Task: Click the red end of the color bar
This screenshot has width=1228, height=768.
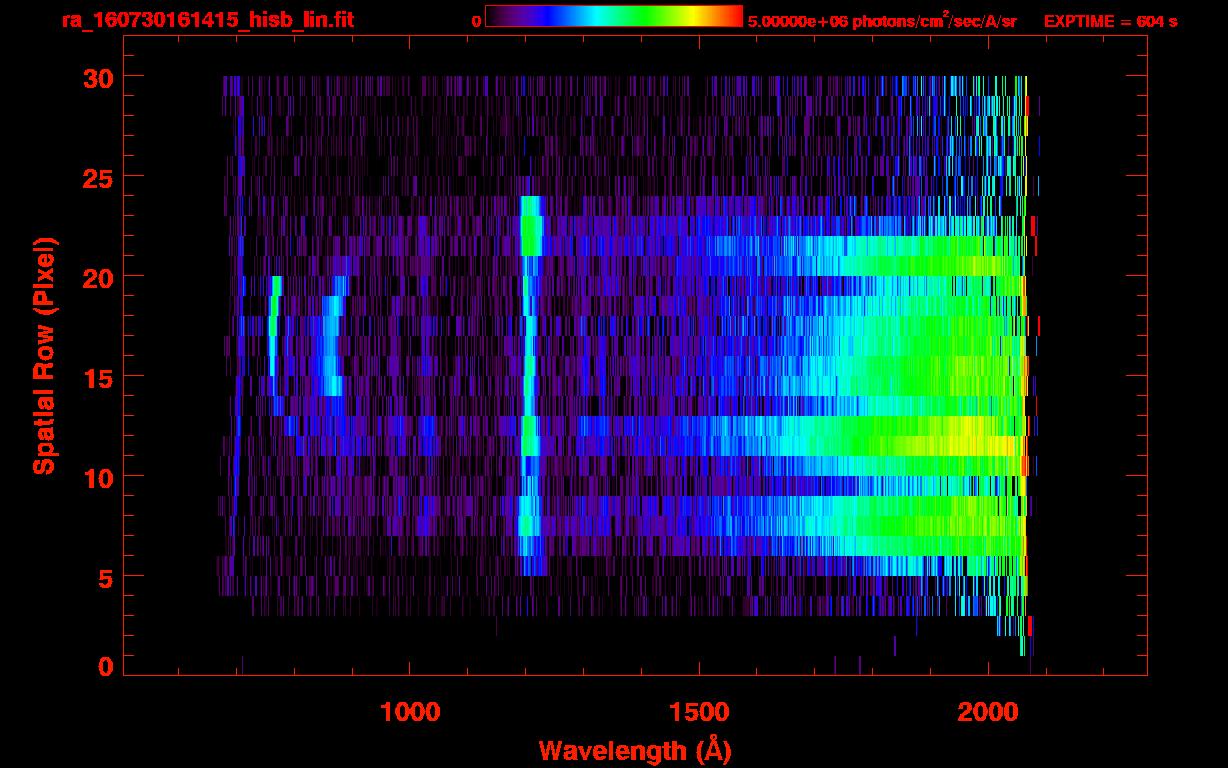Action: [735, 16]
